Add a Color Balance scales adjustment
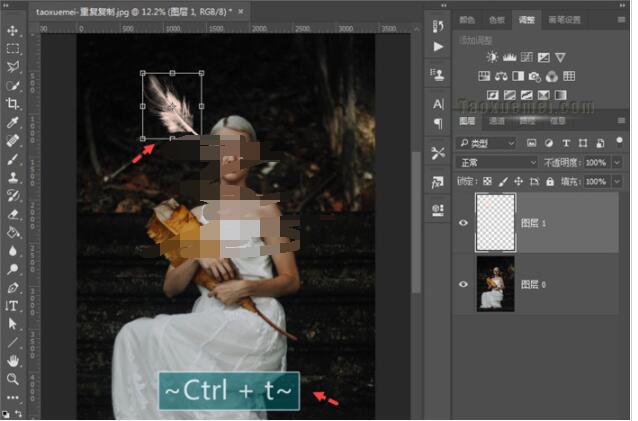 click(501, 76)
